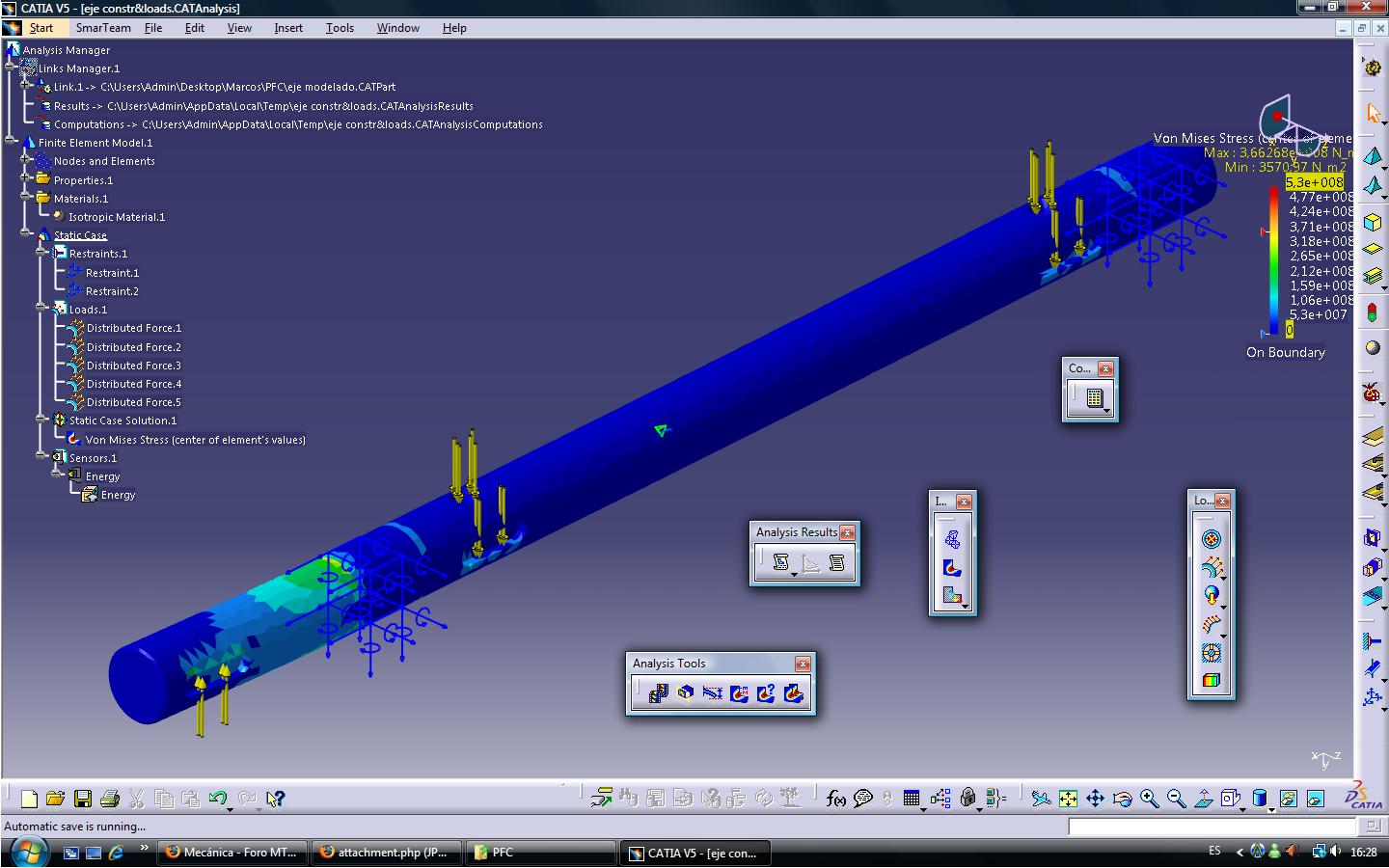Open Acceleration dropdown arrow in Loads toolbar

(x=1223, y=606)
